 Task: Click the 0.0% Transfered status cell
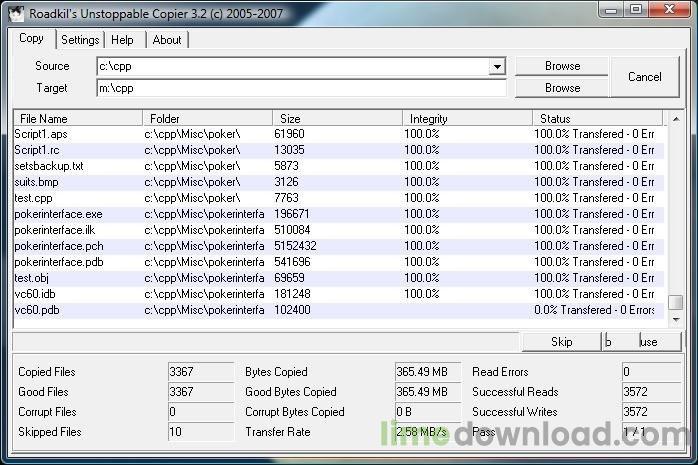coord(594,310)
